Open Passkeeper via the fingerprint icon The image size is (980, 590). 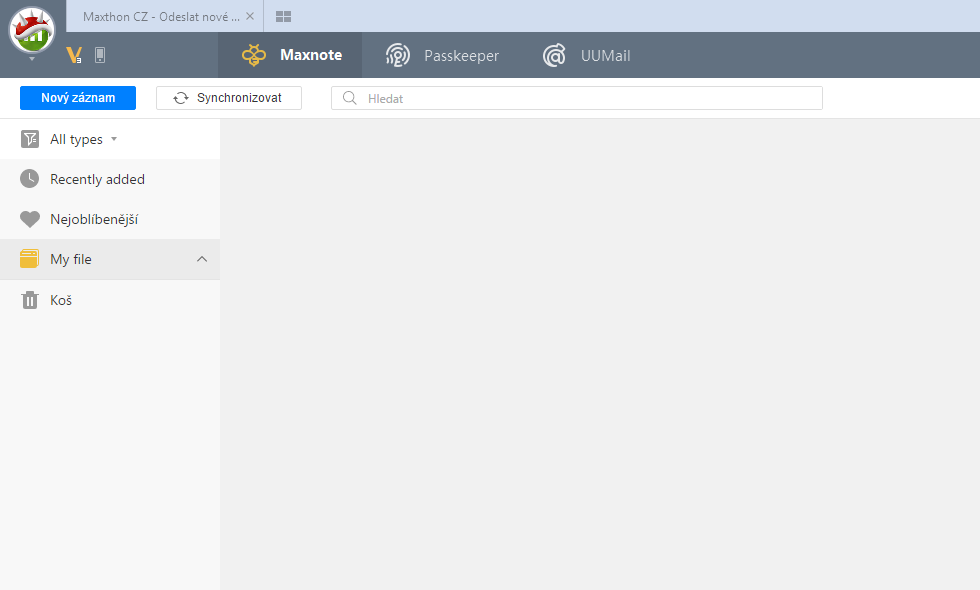coord(398,55)
